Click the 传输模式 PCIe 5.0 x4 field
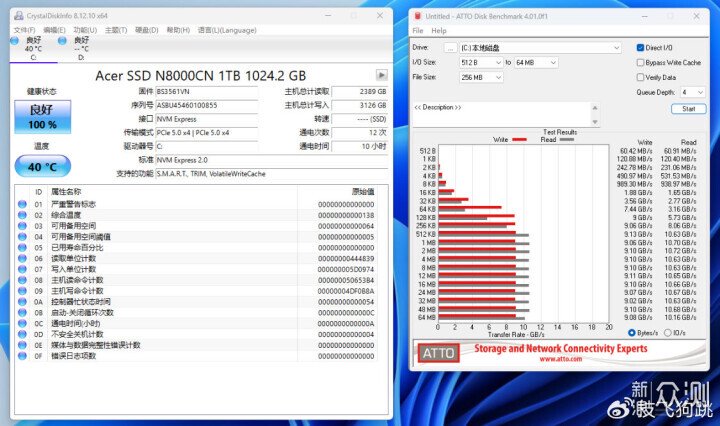The image size is (720, 426). [x=207, y=133]
